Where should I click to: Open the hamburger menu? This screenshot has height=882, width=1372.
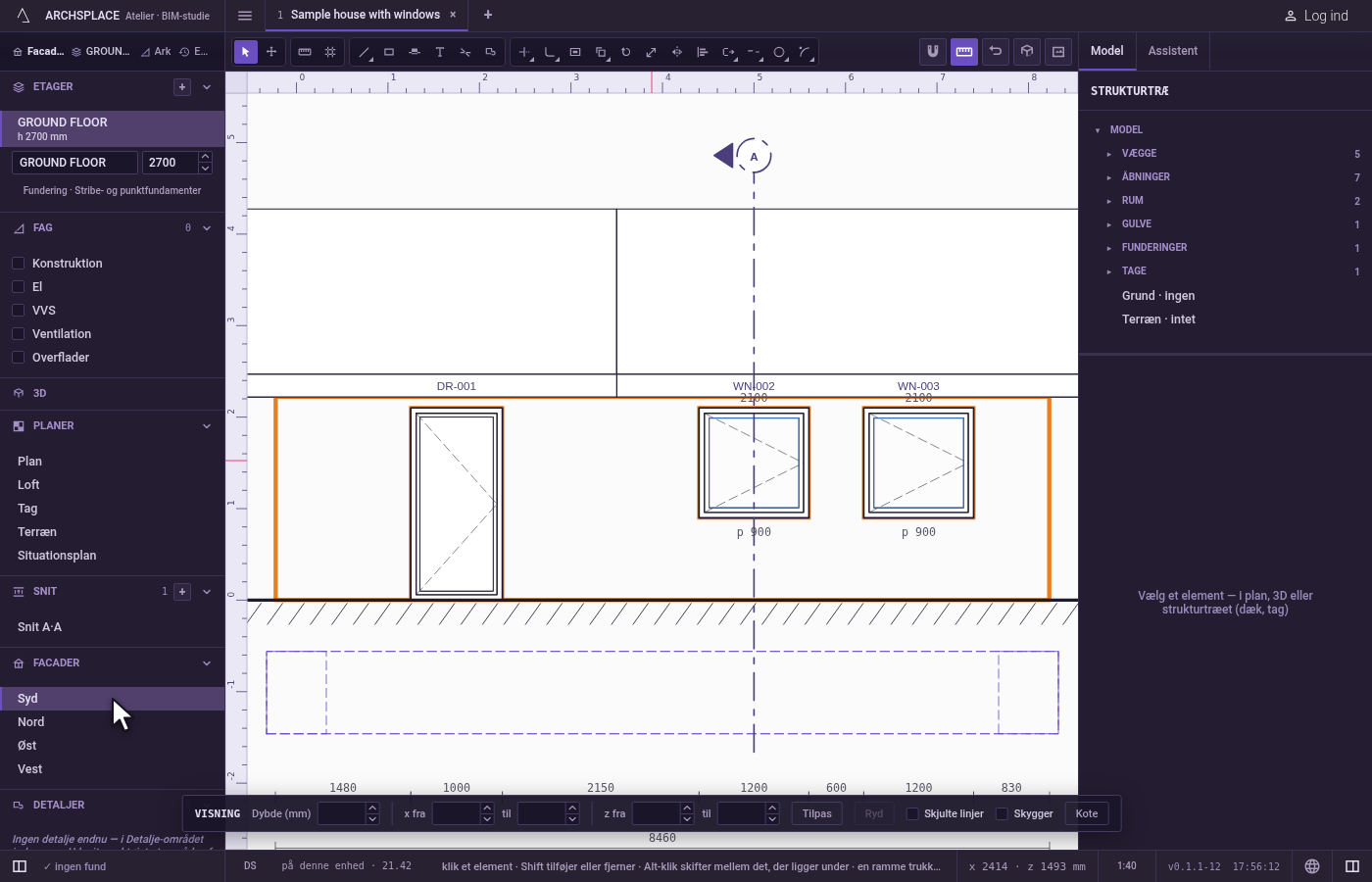(245, 16)
